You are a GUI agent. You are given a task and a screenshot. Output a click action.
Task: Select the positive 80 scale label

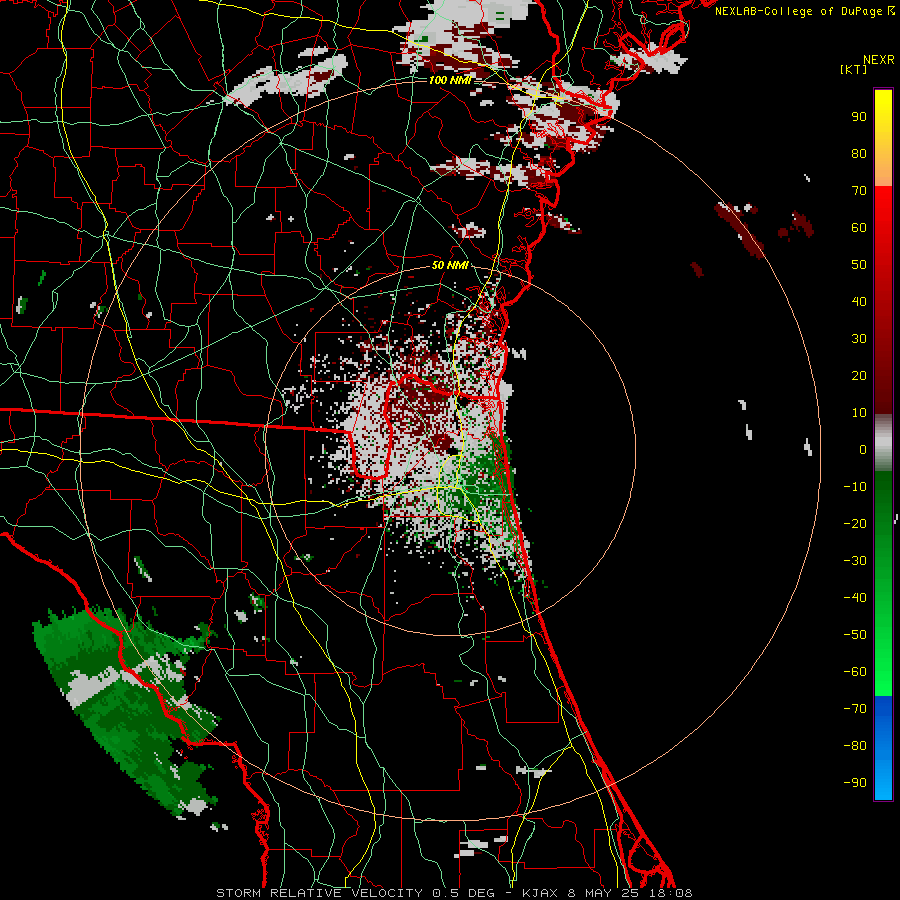click(859, 154)
